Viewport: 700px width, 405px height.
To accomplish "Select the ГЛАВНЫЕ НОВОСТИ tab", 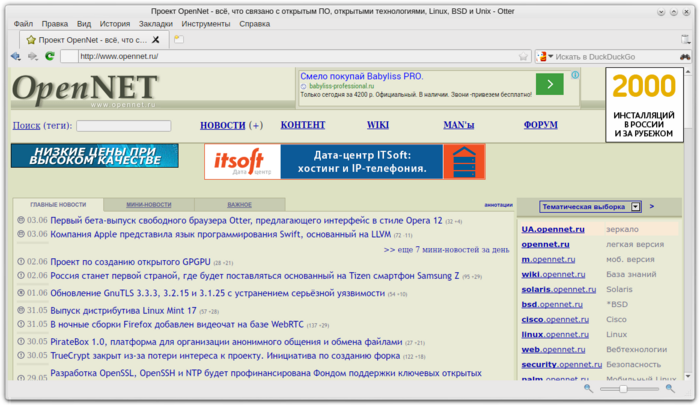I will [x=58, y=205].
